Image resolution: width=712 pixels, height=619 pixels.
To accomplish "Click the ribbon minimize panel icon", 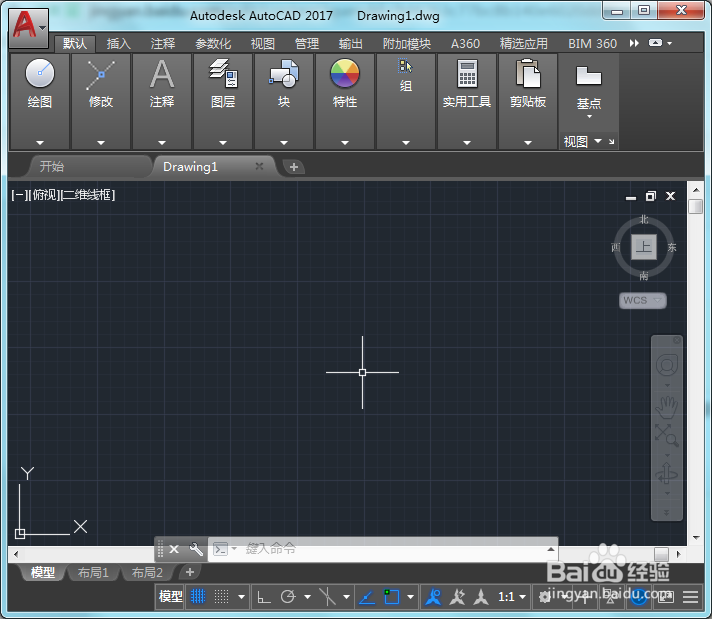I will click(x=655, y=43).
